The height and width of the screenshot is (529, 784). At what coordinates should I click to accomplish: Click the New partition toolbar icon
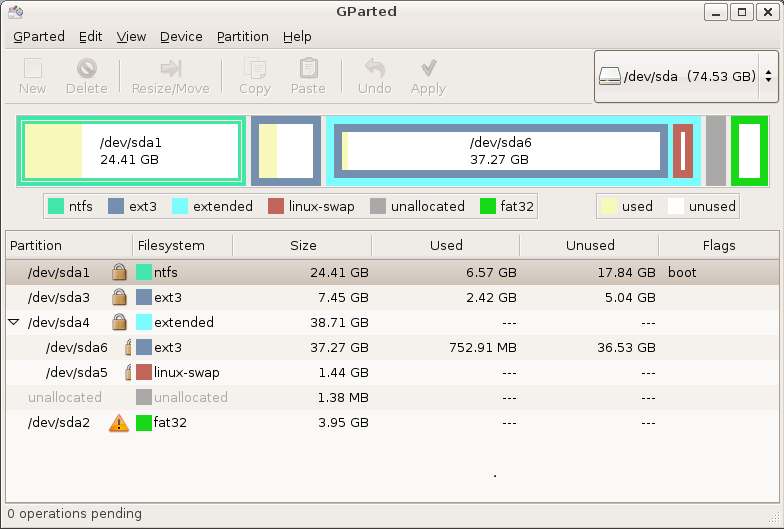click(x=33, y=68)
